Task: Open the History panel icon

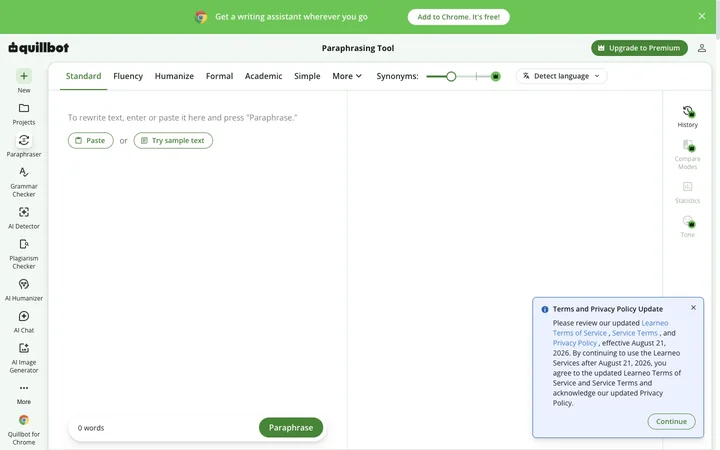Action: [687, 111]
